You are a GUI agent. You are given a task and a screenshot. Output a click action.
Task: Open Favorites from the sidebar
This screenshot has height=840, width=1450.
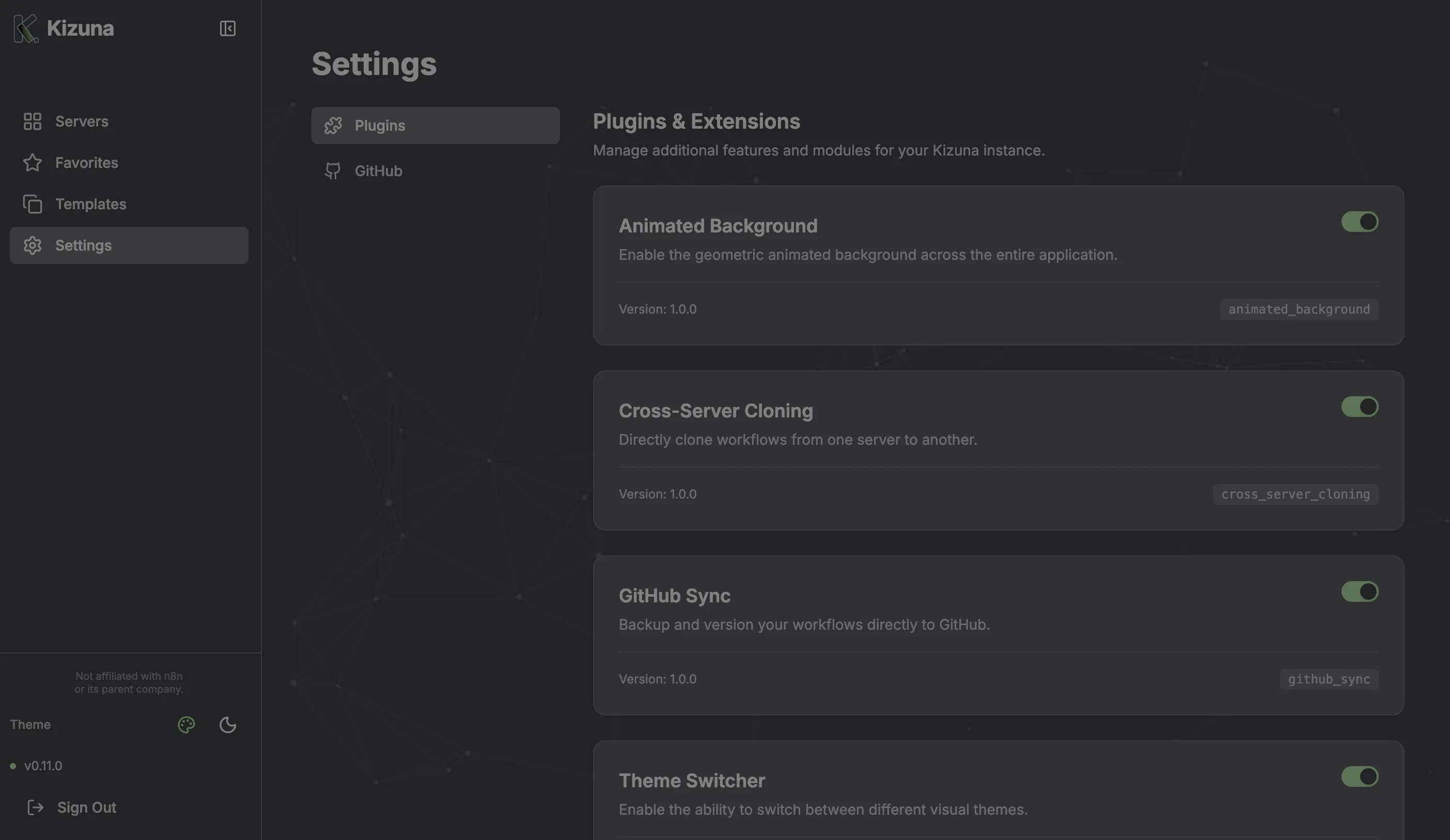pyautogui.click(x=86, y=163)
